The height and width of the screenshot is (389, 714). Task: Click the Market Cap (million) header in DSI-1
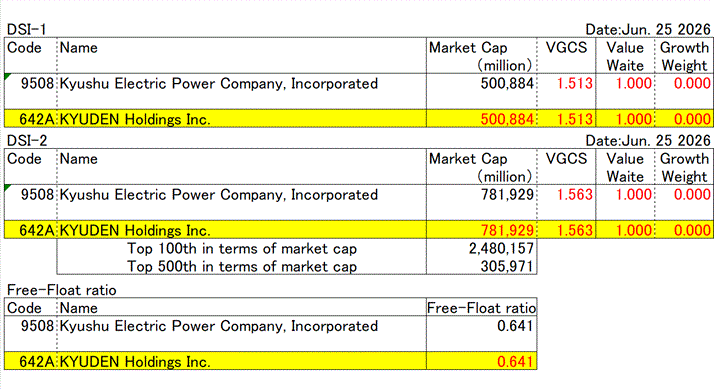click(x=481, y=56)
